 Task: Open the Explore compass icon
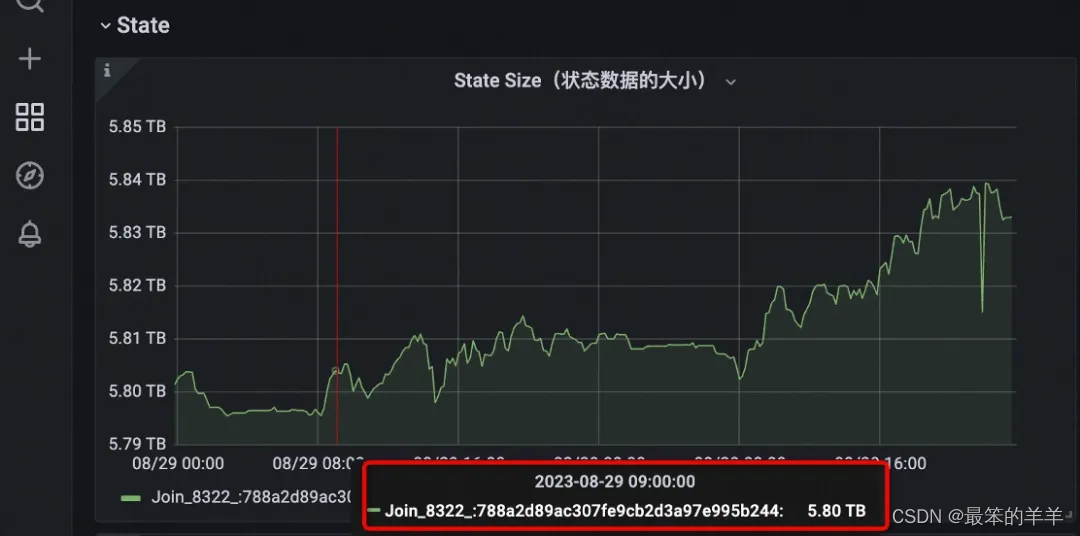point(30,176)
